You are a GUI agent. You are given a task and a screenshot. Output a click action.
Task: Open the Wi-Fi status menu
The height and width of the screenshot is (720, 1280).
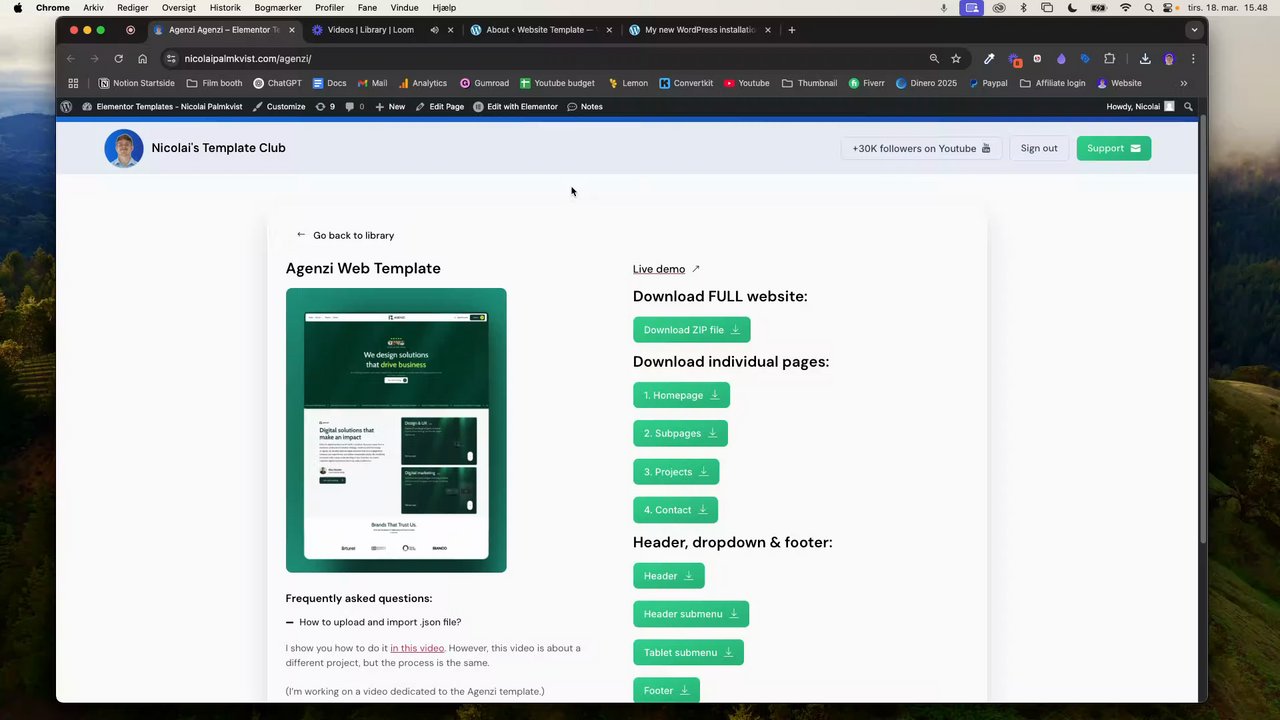(x=1125, y=7)
